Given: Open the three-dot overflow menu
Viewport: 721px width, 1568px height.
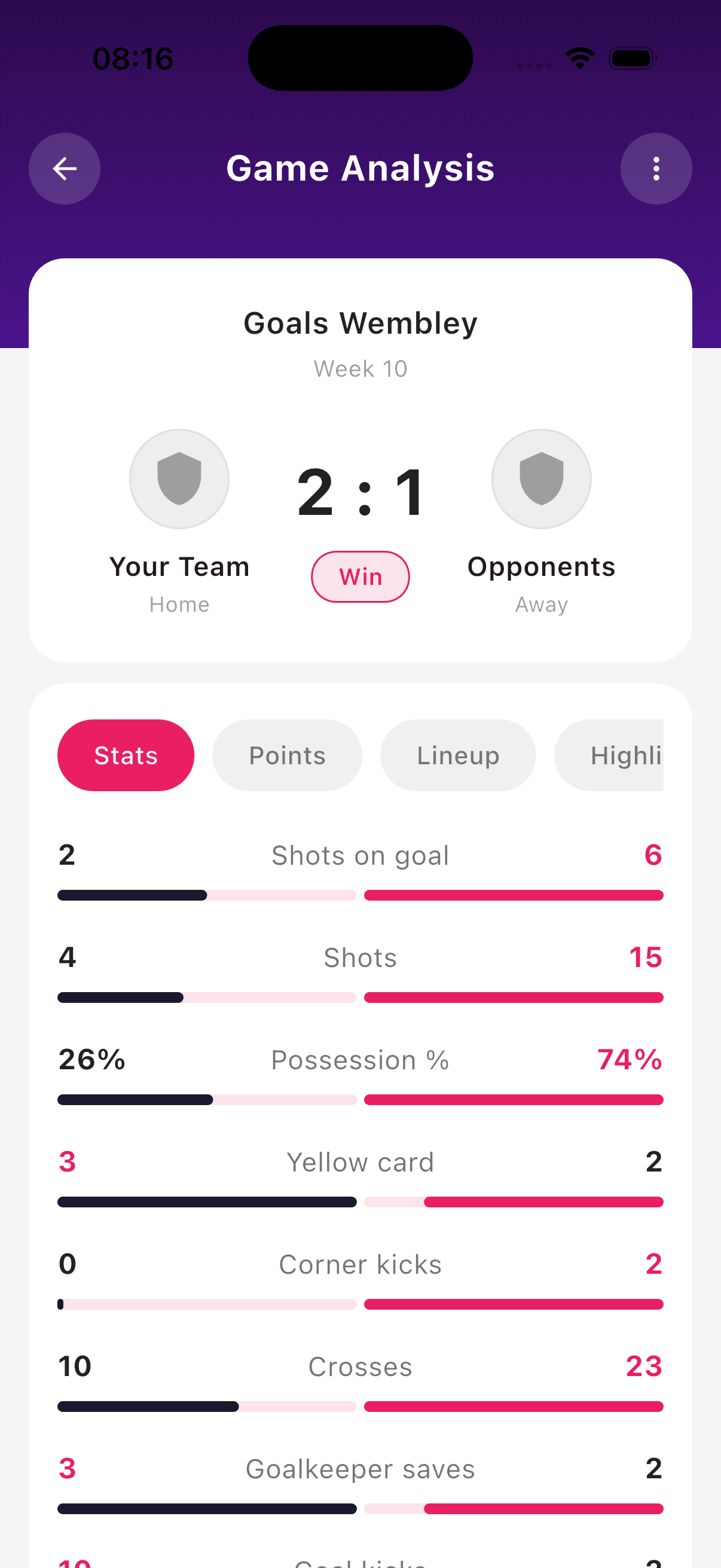Looking at the screenshot, I should click(656, 169).
